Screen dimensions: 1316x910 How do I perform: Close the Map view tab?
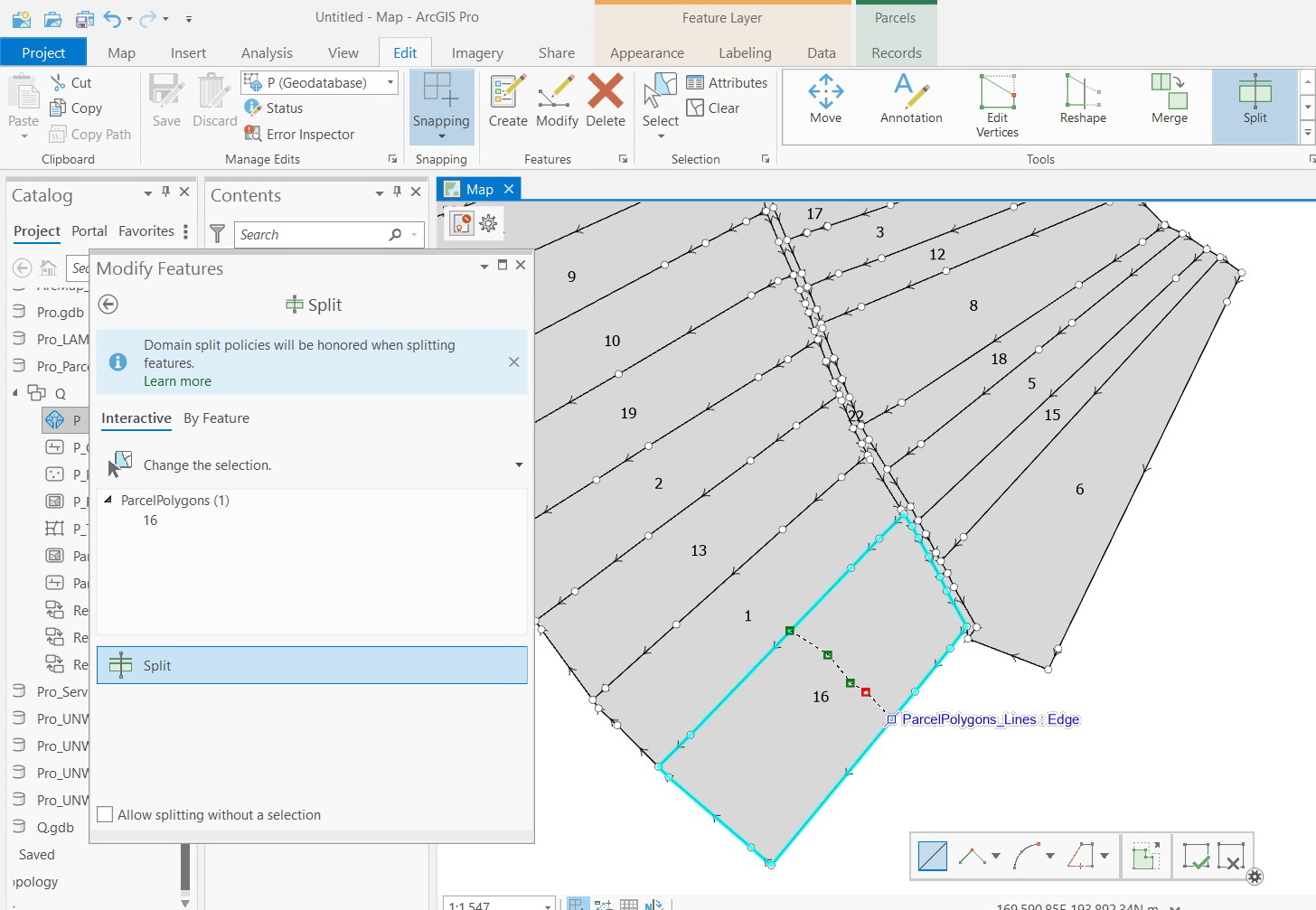pyautogui.click(x=509, y=188)
